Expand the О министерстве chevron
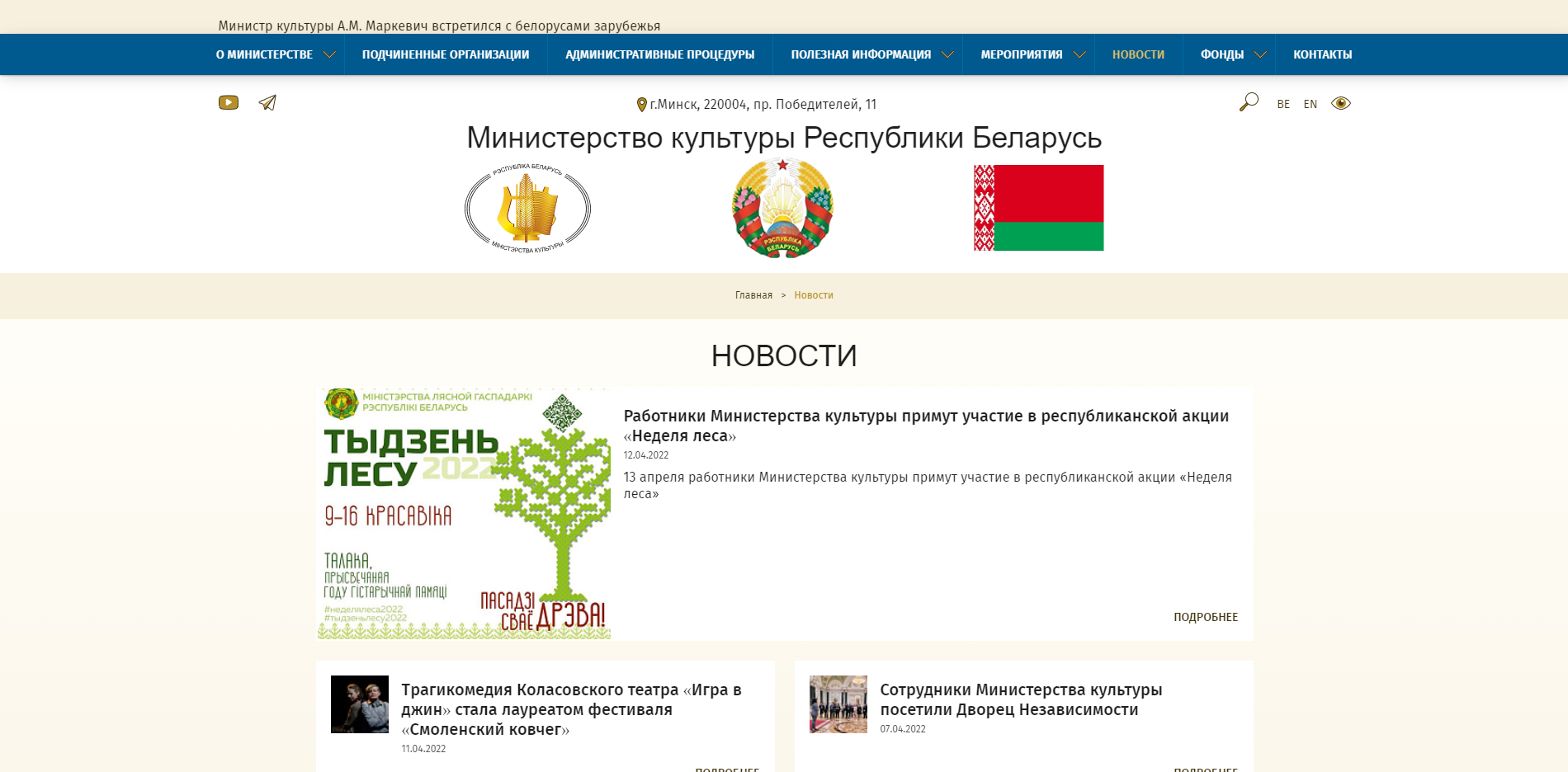The image size is (1568, 772). (329, 55)
